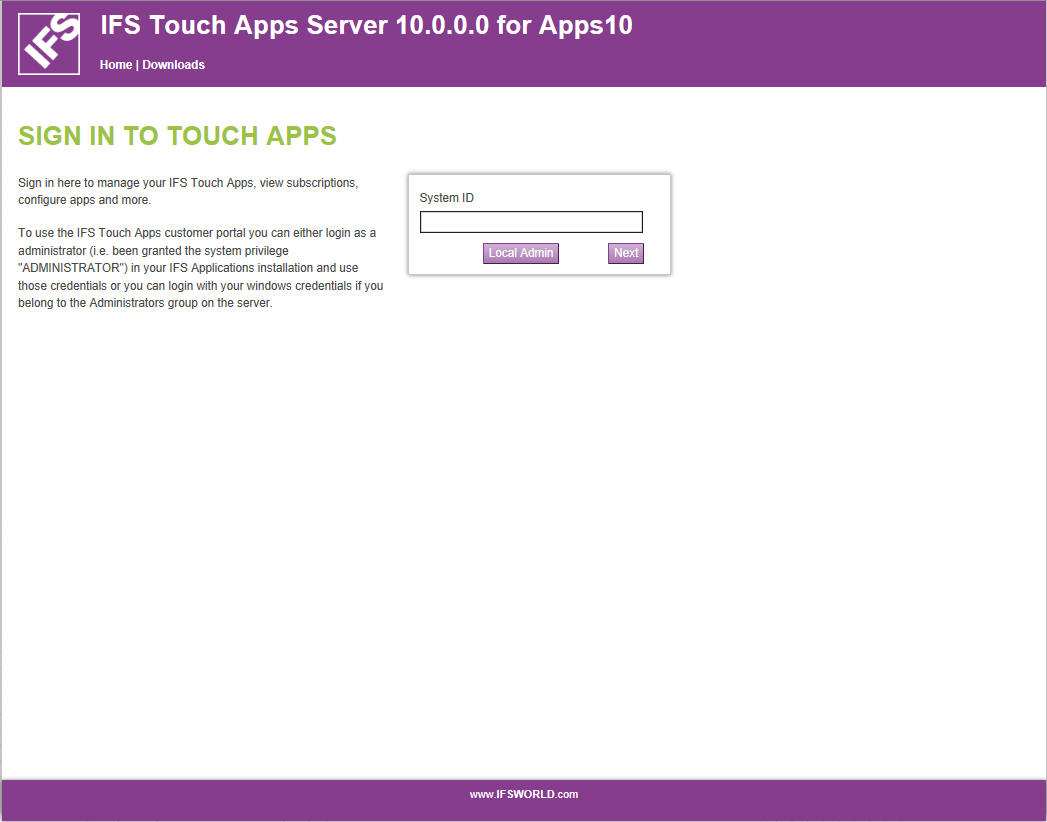
Task: Click the word Apps10 in the title
Action: pyautogui.click(x=585, y=26)
